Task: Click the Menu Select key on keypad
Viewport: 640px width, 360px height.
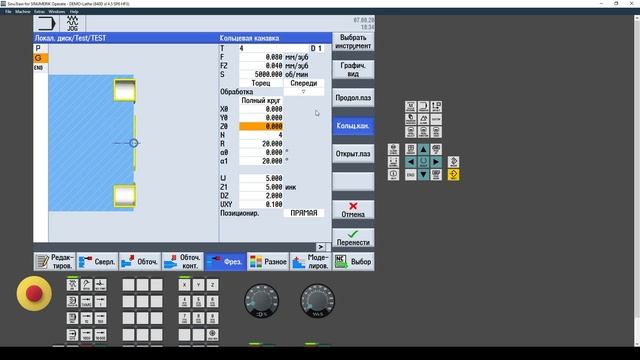Action: pos(411,132)
